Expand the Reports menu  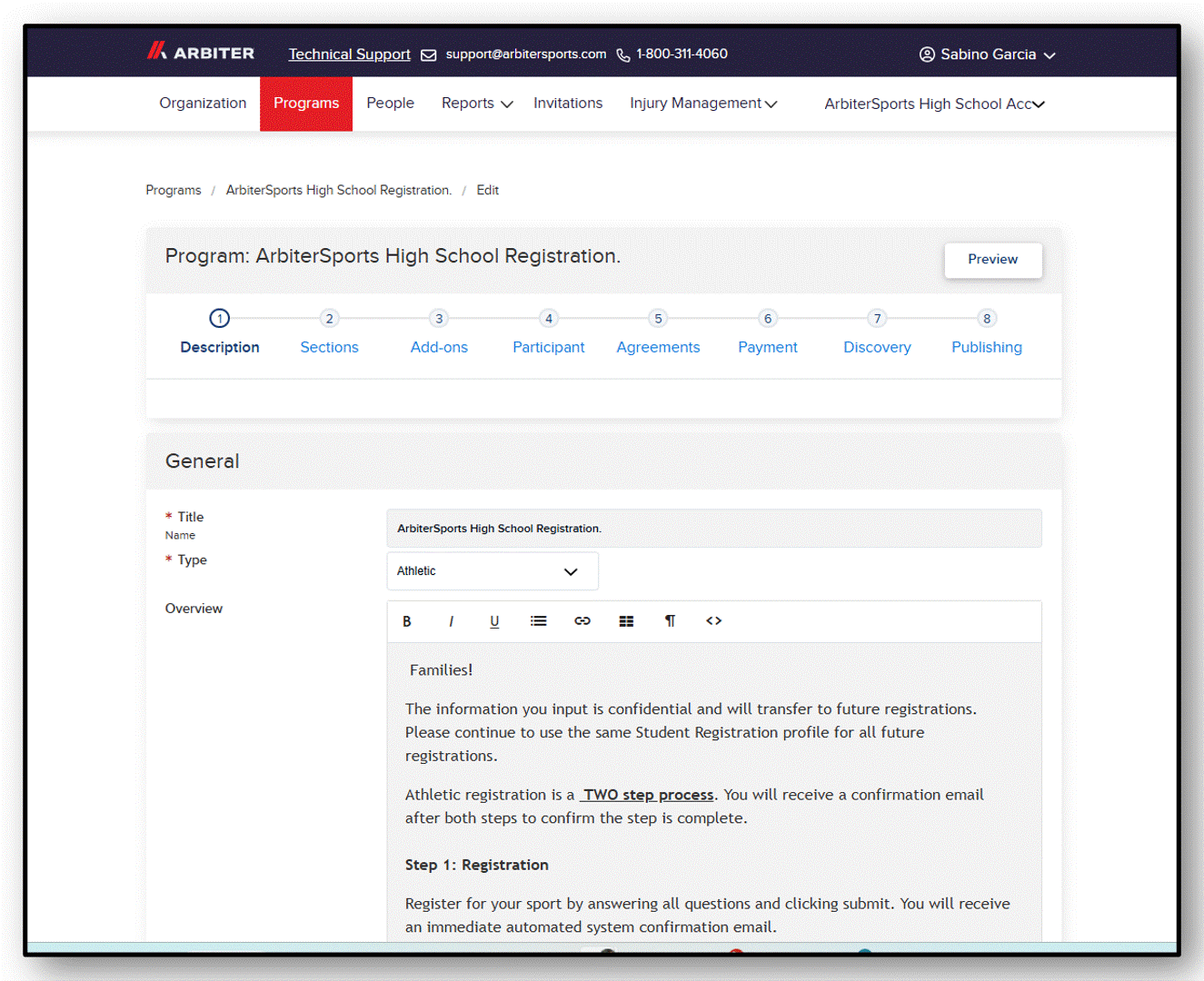[x=477, y=104]
